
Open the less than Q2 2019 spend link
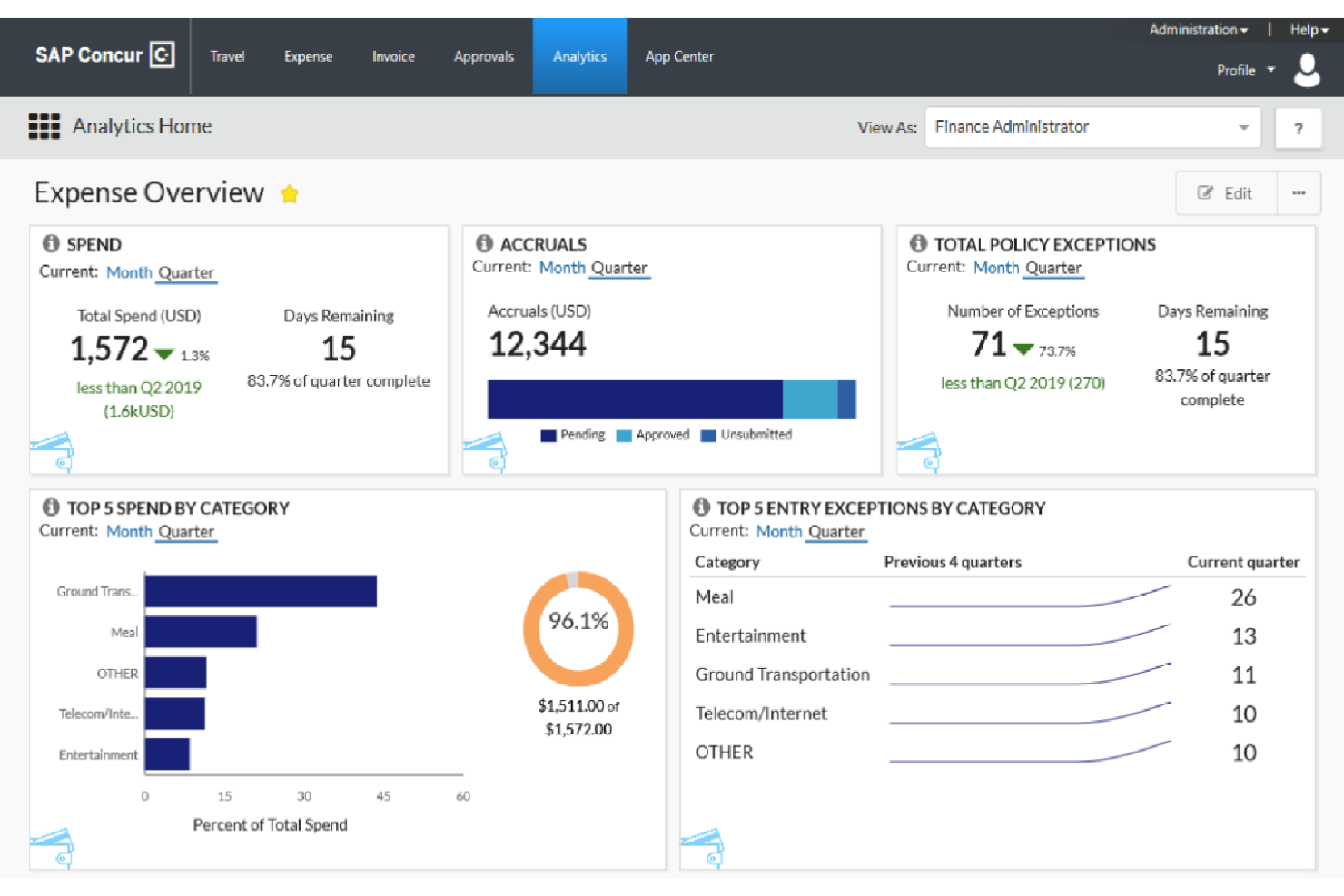(x=138, y=388)
